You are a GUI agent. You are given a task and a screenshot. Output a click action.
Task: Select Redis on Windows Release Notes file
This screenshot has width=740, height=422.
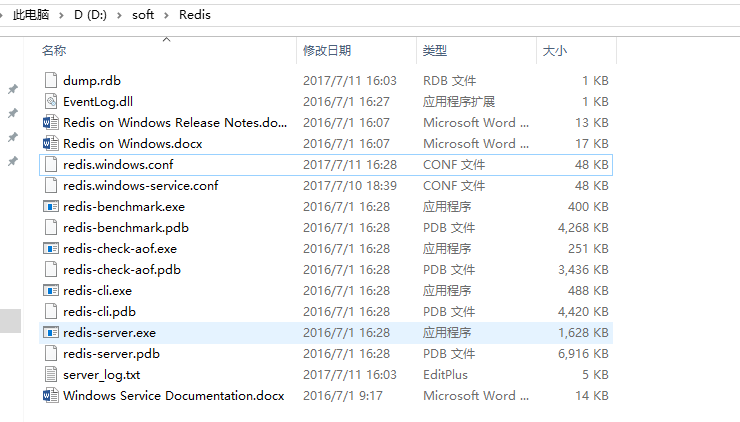[175, 123]
